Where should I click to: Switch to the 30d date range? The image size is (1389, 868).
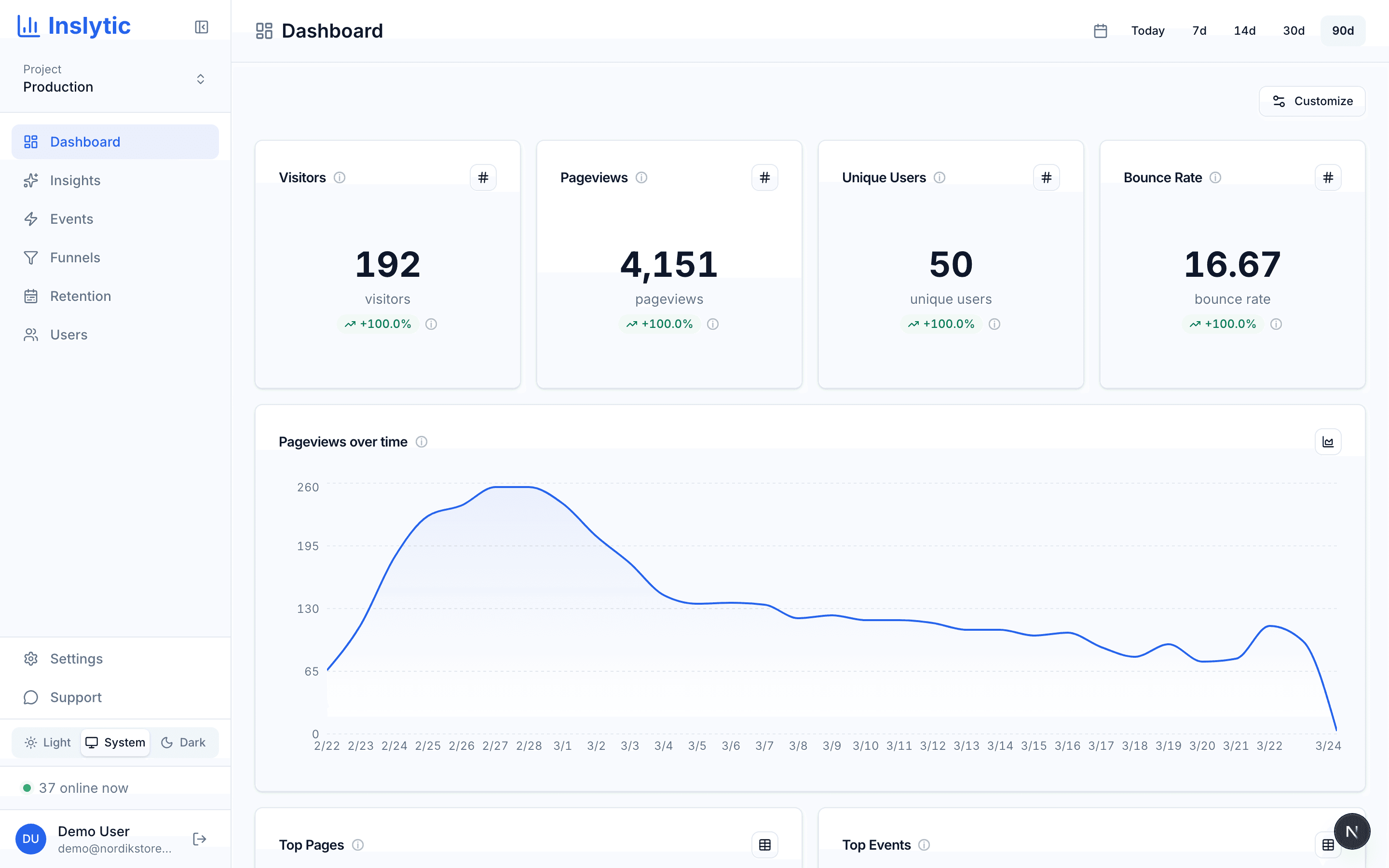coord(1293,30)
